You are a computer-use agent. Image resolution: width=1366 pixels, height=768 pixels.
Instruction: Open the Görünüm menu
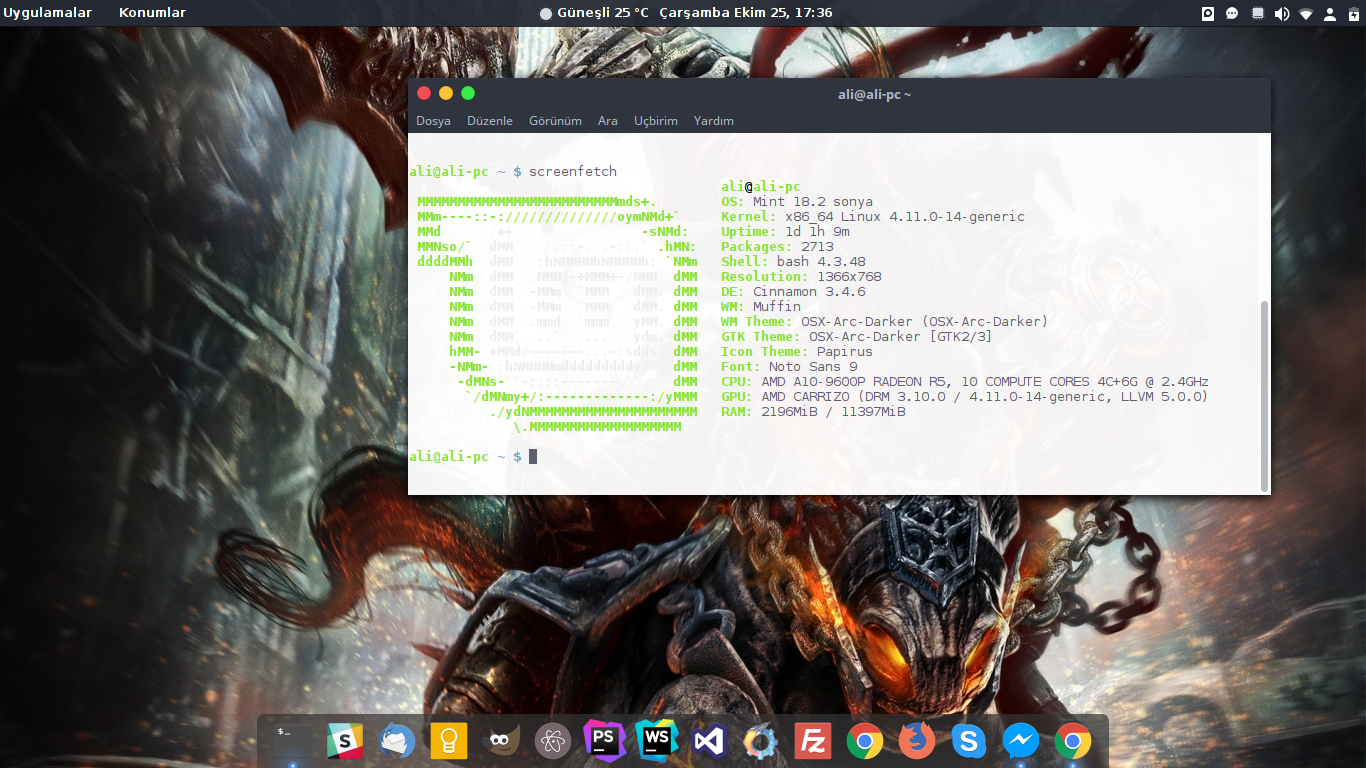555,121
